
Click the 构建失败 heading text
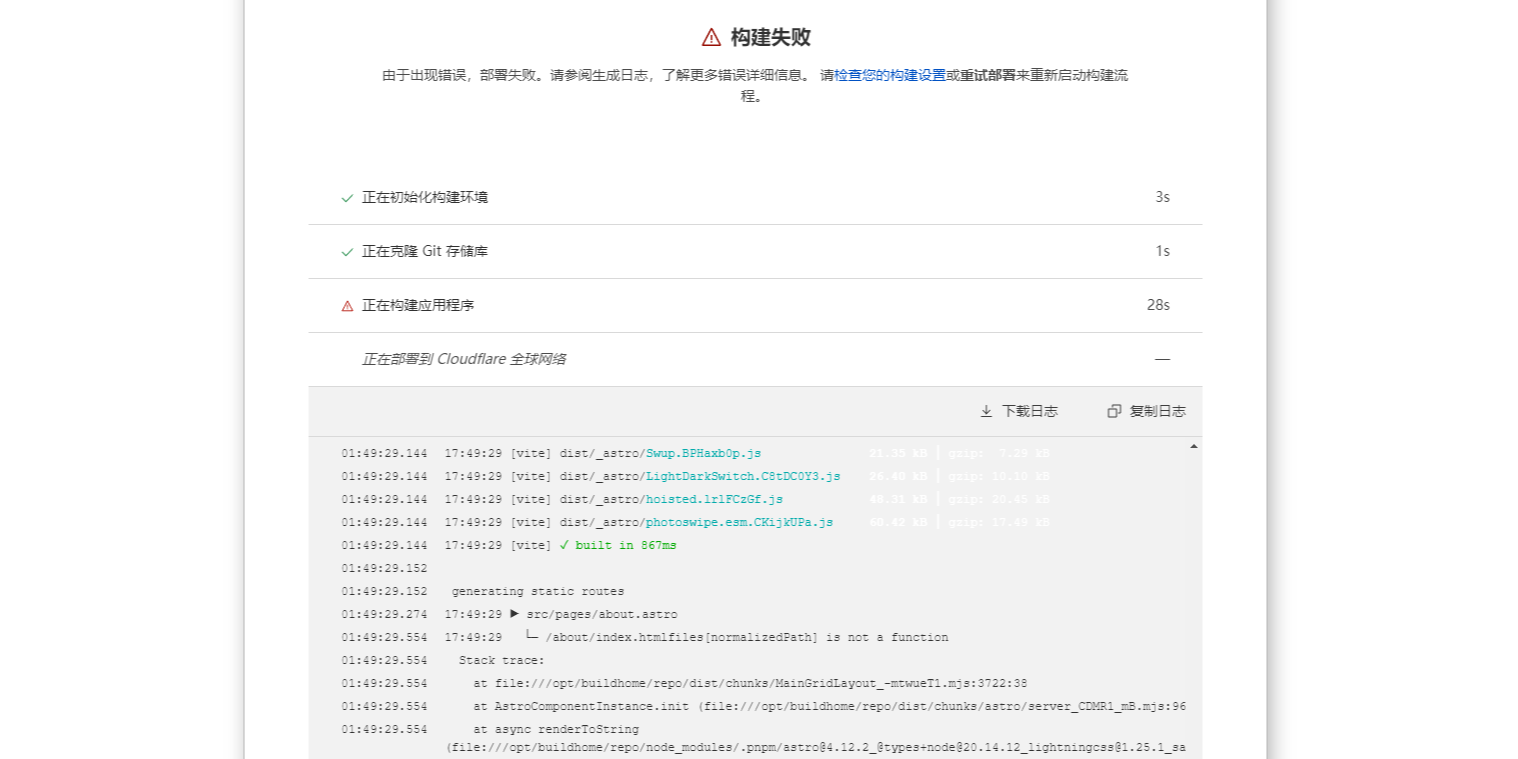(x=770, y=37)
